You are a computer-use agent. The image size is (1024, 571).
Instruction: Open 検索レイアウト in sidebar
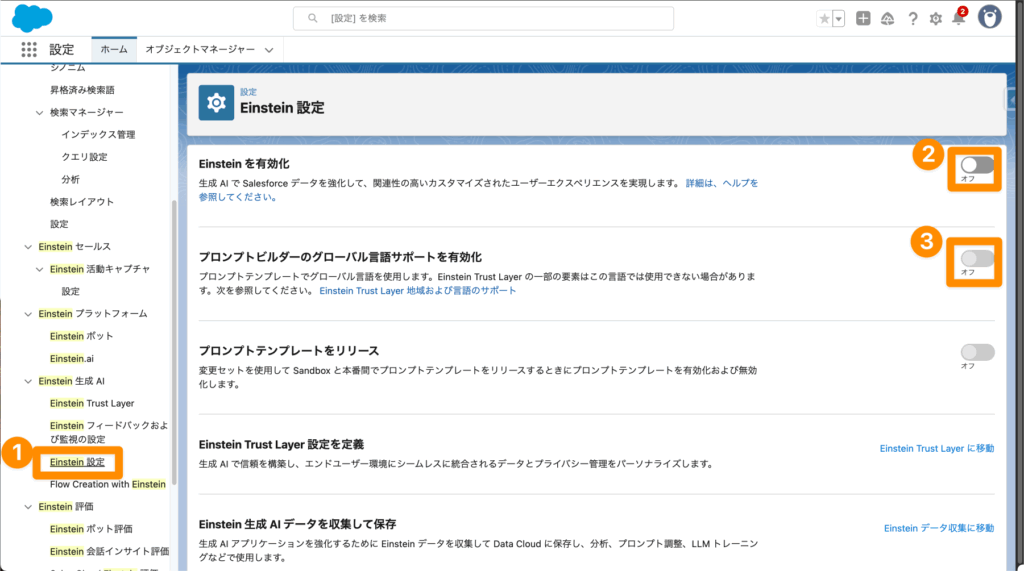(x=82, y=202)
